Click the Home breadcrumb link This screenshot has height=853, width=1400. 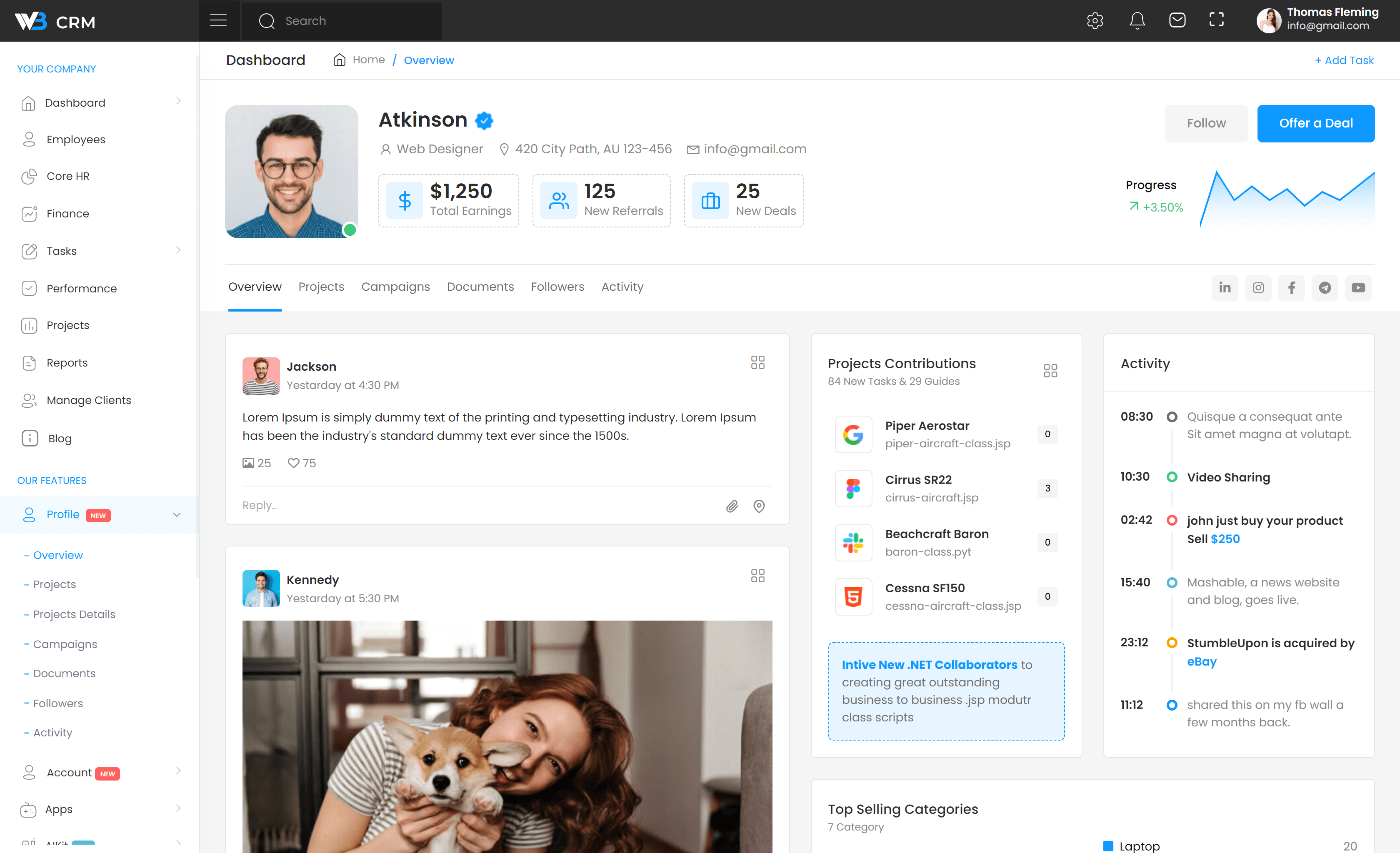369,60
